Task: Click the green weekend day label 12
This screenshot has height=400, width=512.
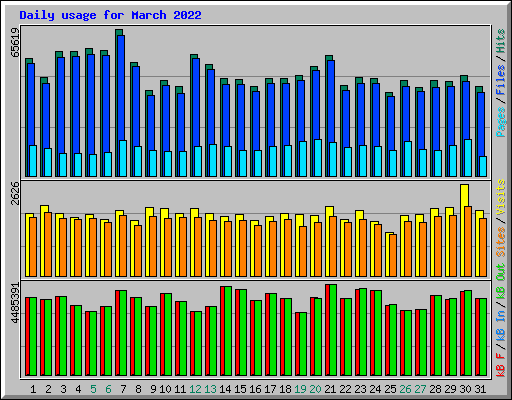Action: [x=195, y=389]
